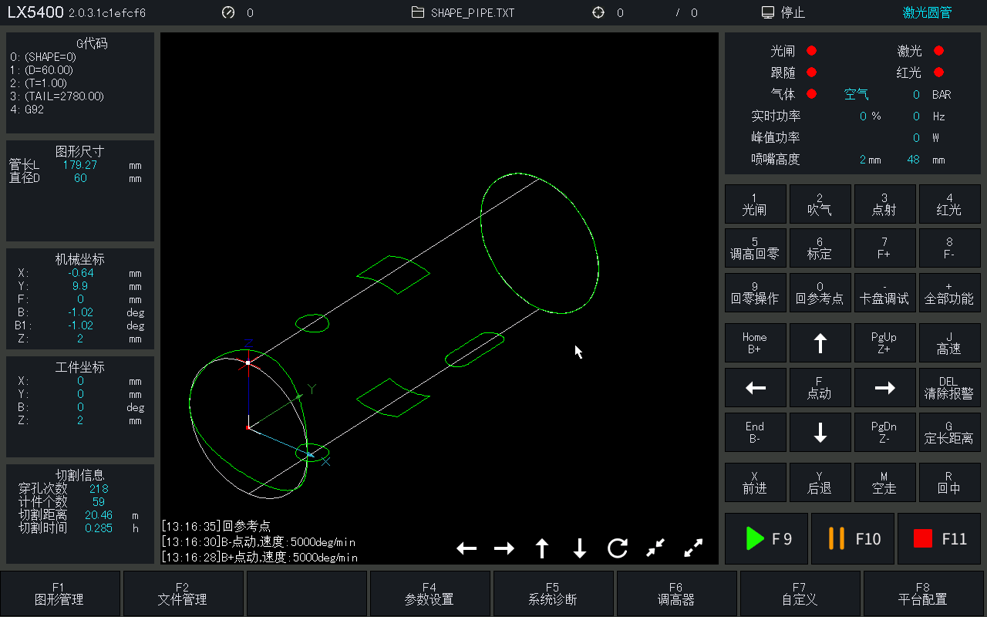
Task: Toggle the 红光 red light button (key 4)
Action: coord(949,204)
